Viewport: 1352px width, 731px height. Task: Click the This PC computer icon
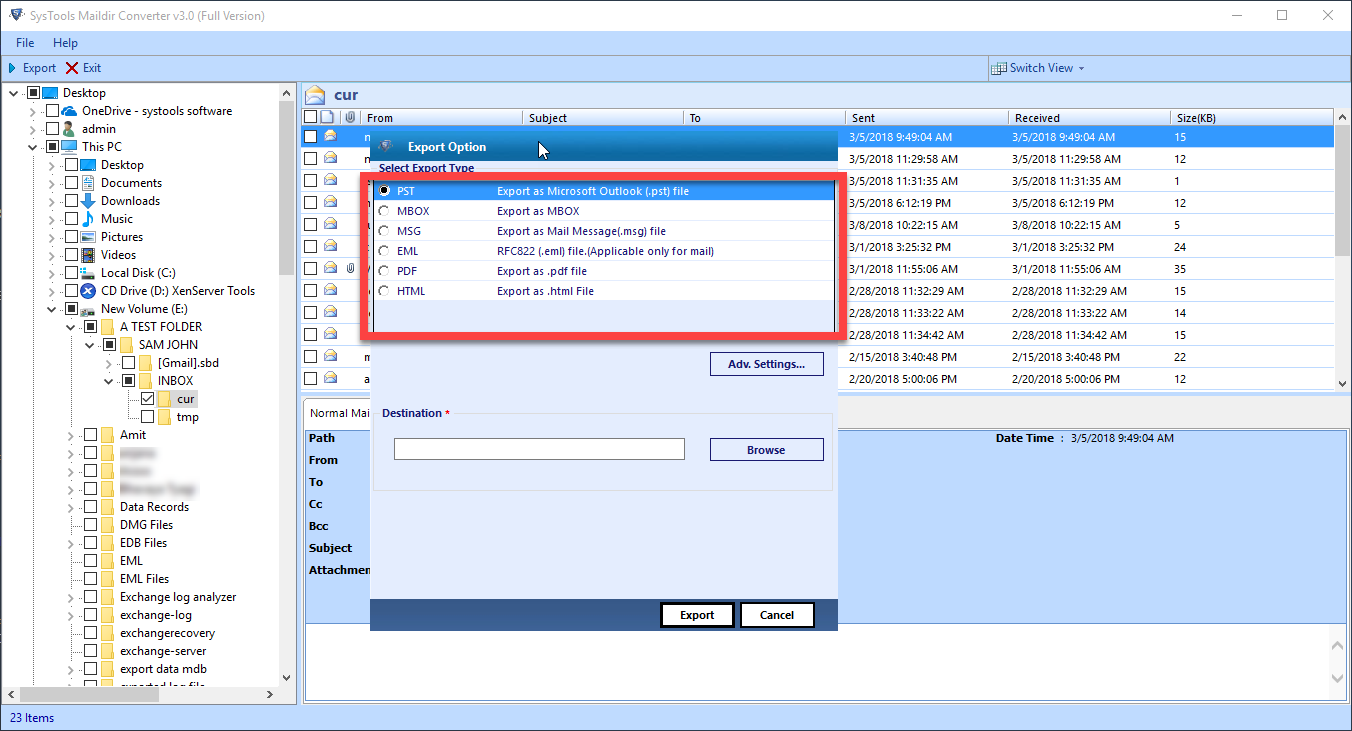click(69, 147)
